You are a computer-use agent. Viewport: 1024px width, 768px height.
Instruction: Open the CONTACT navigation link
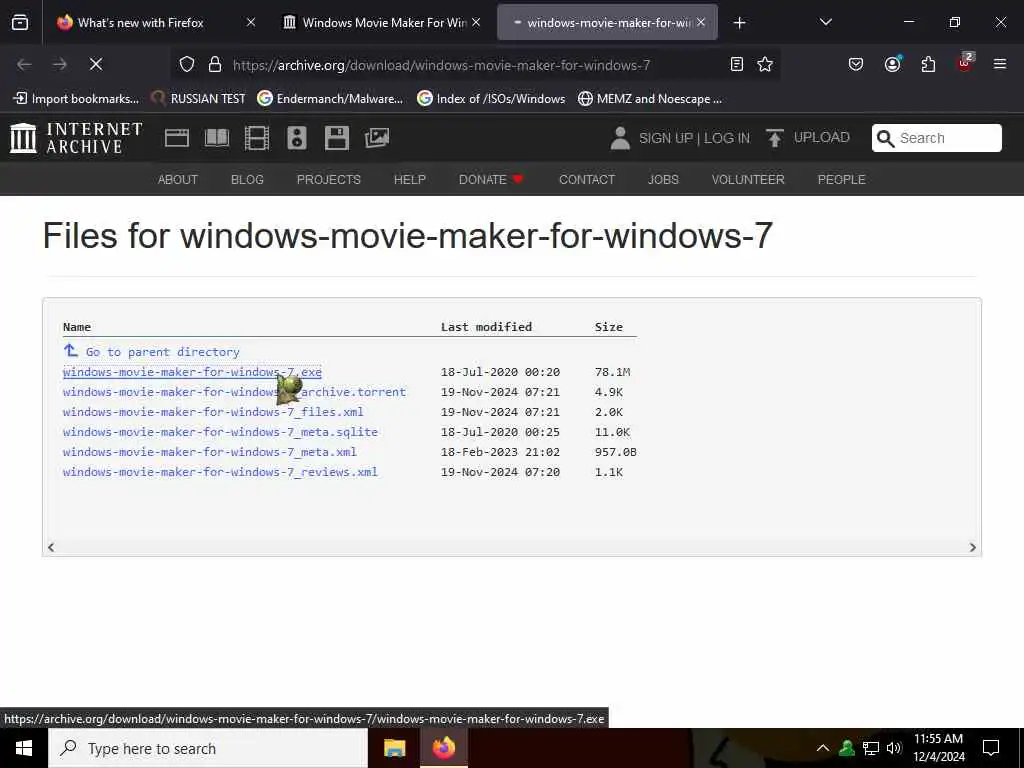point(586,180)
